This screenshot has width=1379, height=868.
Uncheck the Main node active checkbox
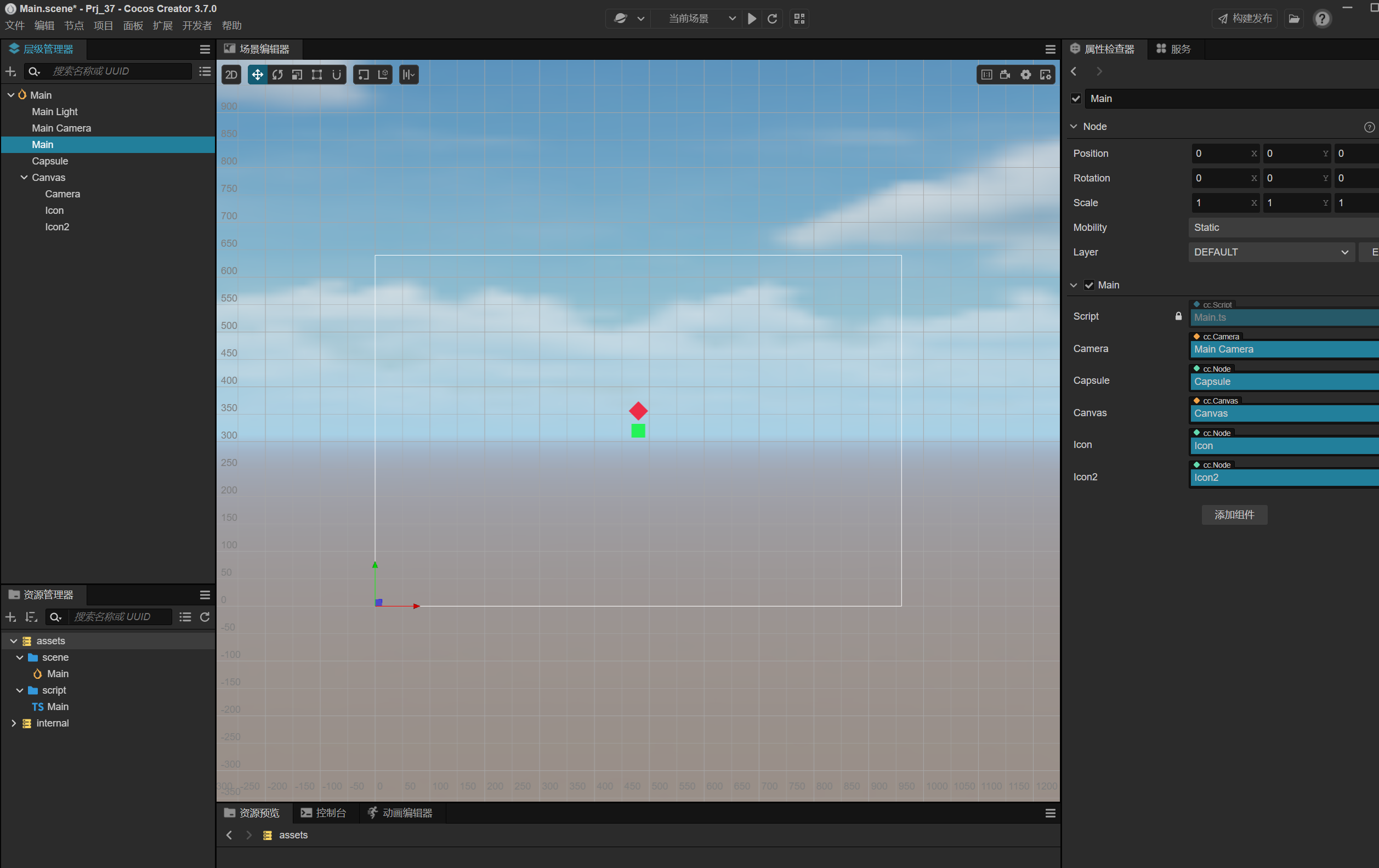pos(1075,99)
